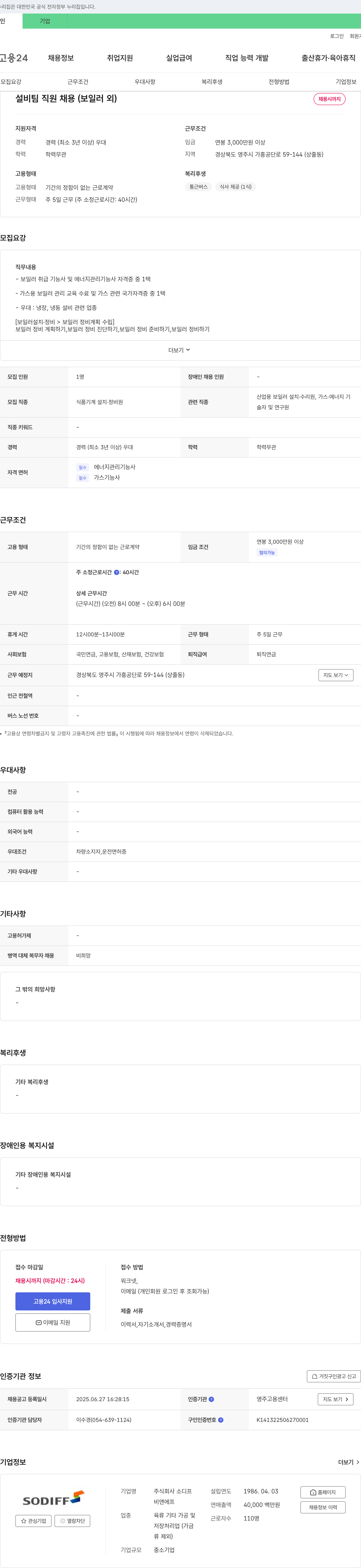
Task: Add company to favorites with 관심기업 button
Action: 33,1521
